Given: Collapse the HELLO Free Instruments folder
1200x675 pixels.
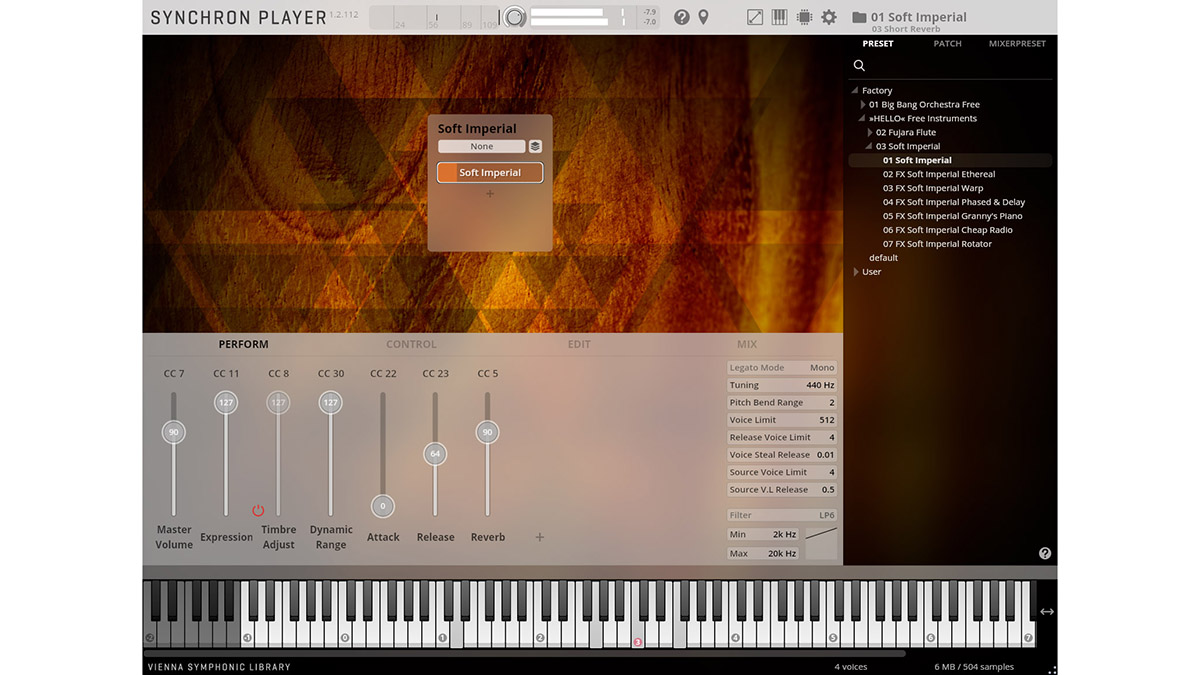Looking at the screenshot, I should 862,118.
